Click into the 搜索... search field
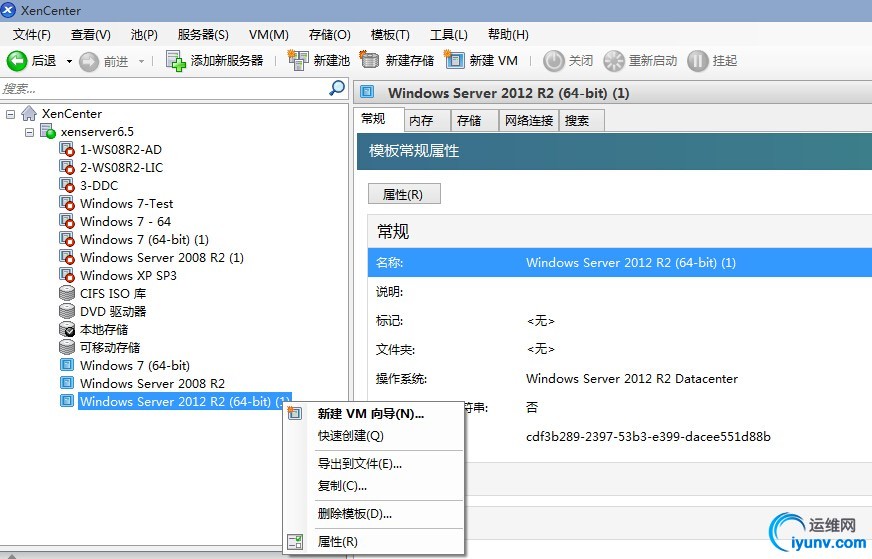The height and width of the screenshot is (559, 872). coord(164,88)
